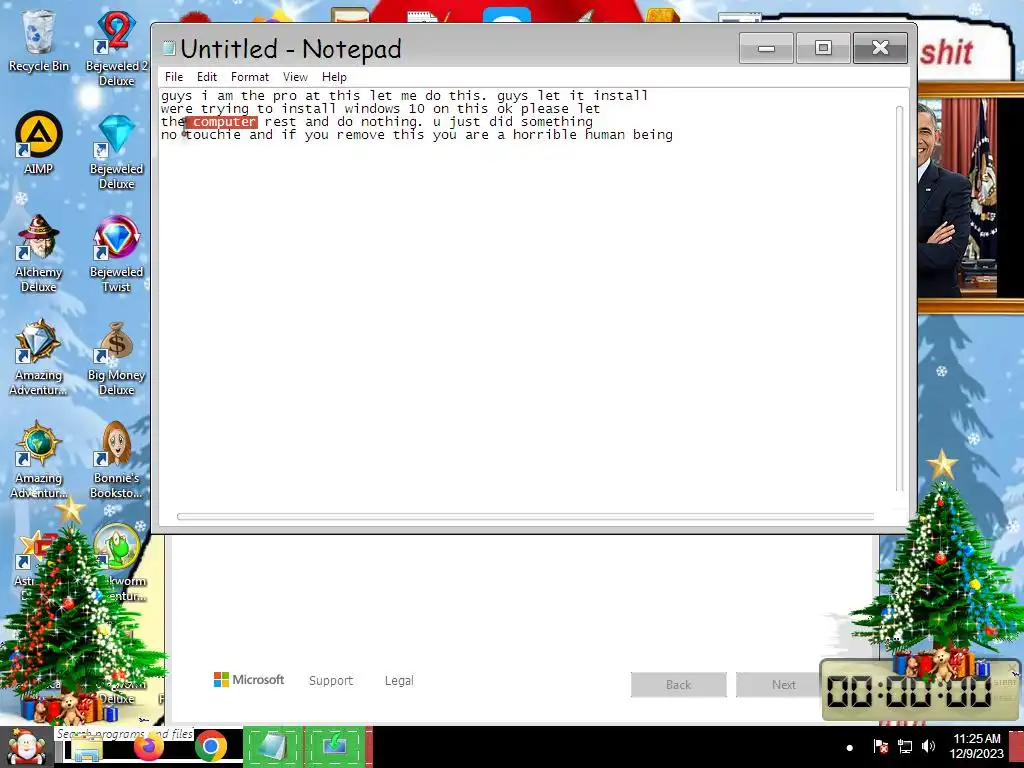Click the Notepad horizontal scrollbar
This screenshot has width=1024, height=768.
pos(525,517)
